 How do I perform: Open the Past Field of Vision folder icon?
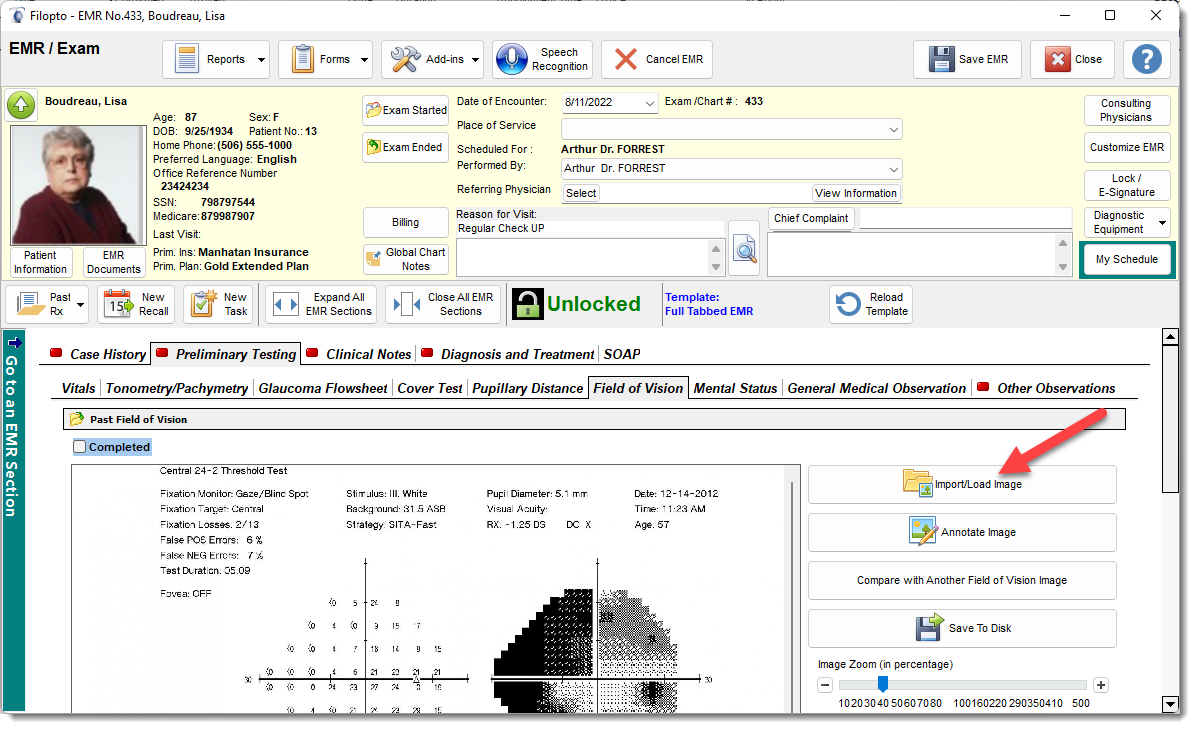(76, 419)
